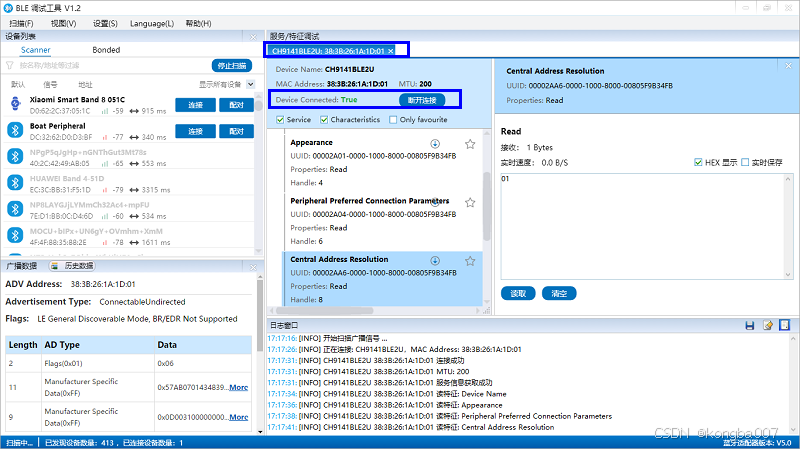Toggle the Service checkbox
The image size is (800, 449).
[280, 119]
